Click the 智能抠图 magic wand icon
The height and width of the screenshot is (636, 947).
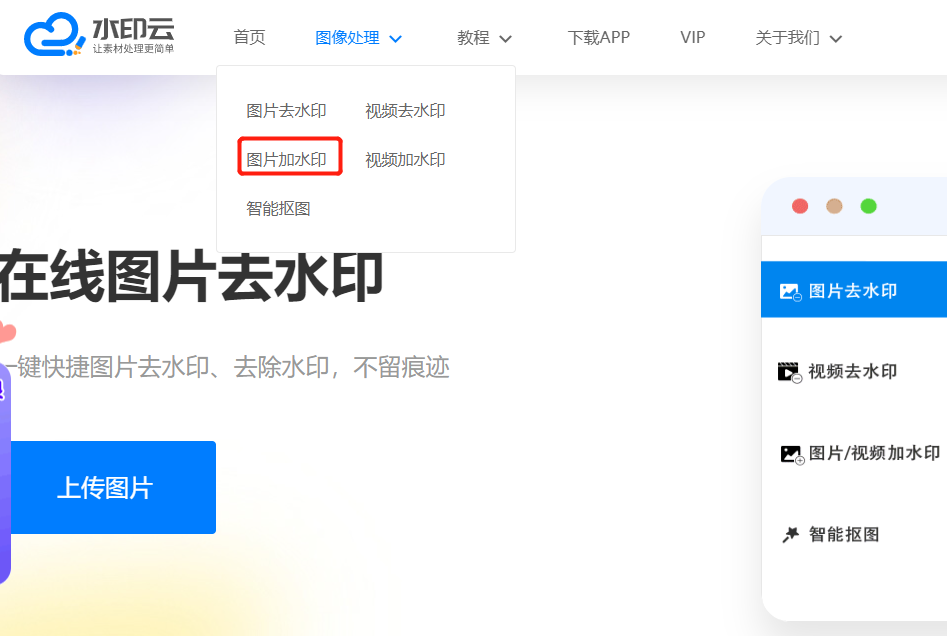coord(790,535)
